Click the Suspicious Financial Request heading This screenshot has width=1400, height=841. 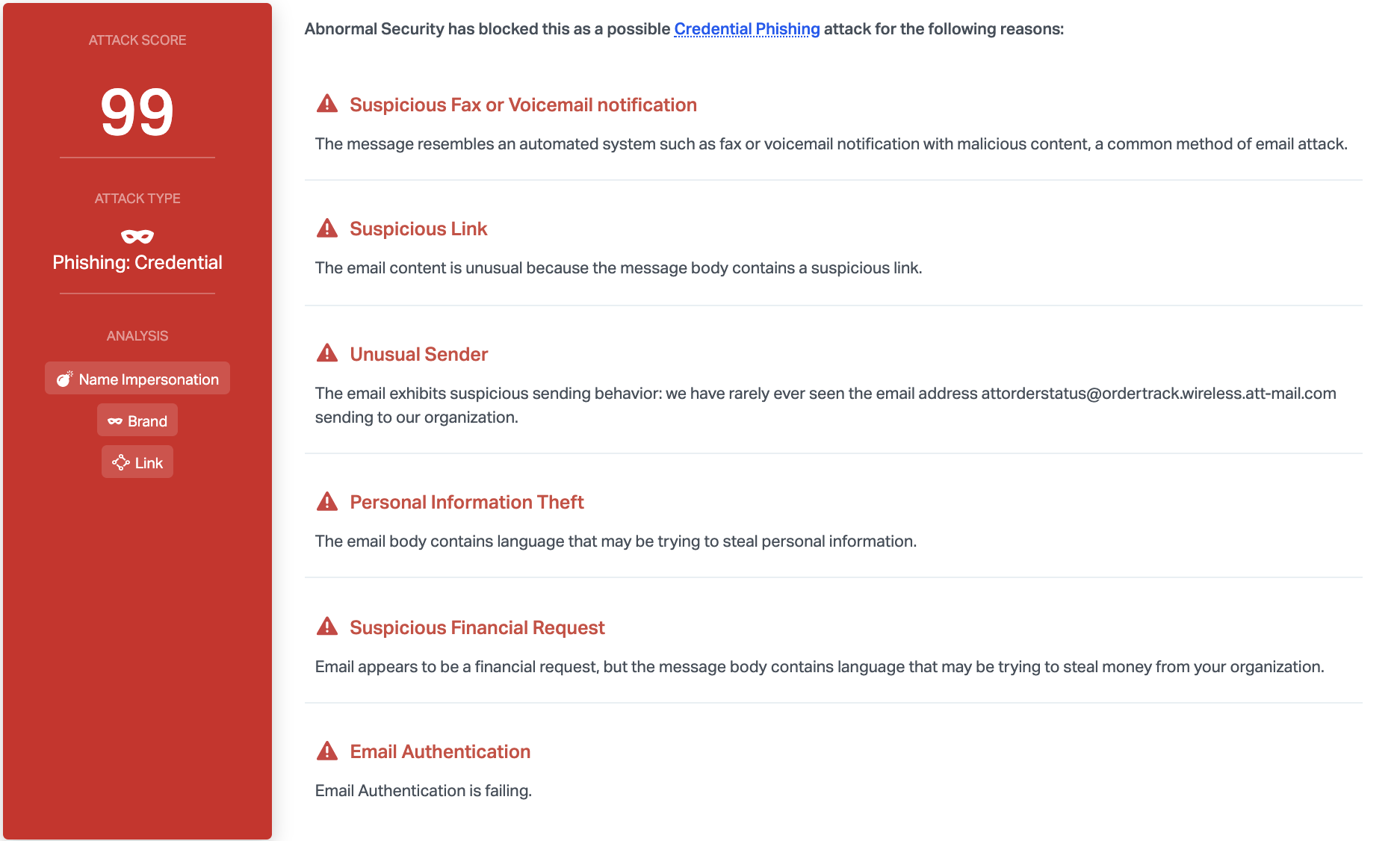point(477,627)
